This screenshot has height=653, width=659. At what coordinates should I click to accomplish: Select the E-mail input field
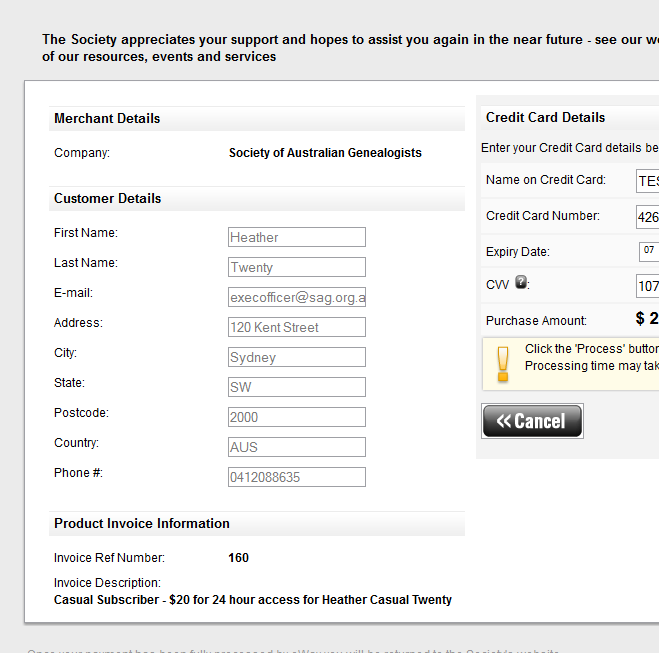(297, 297)
